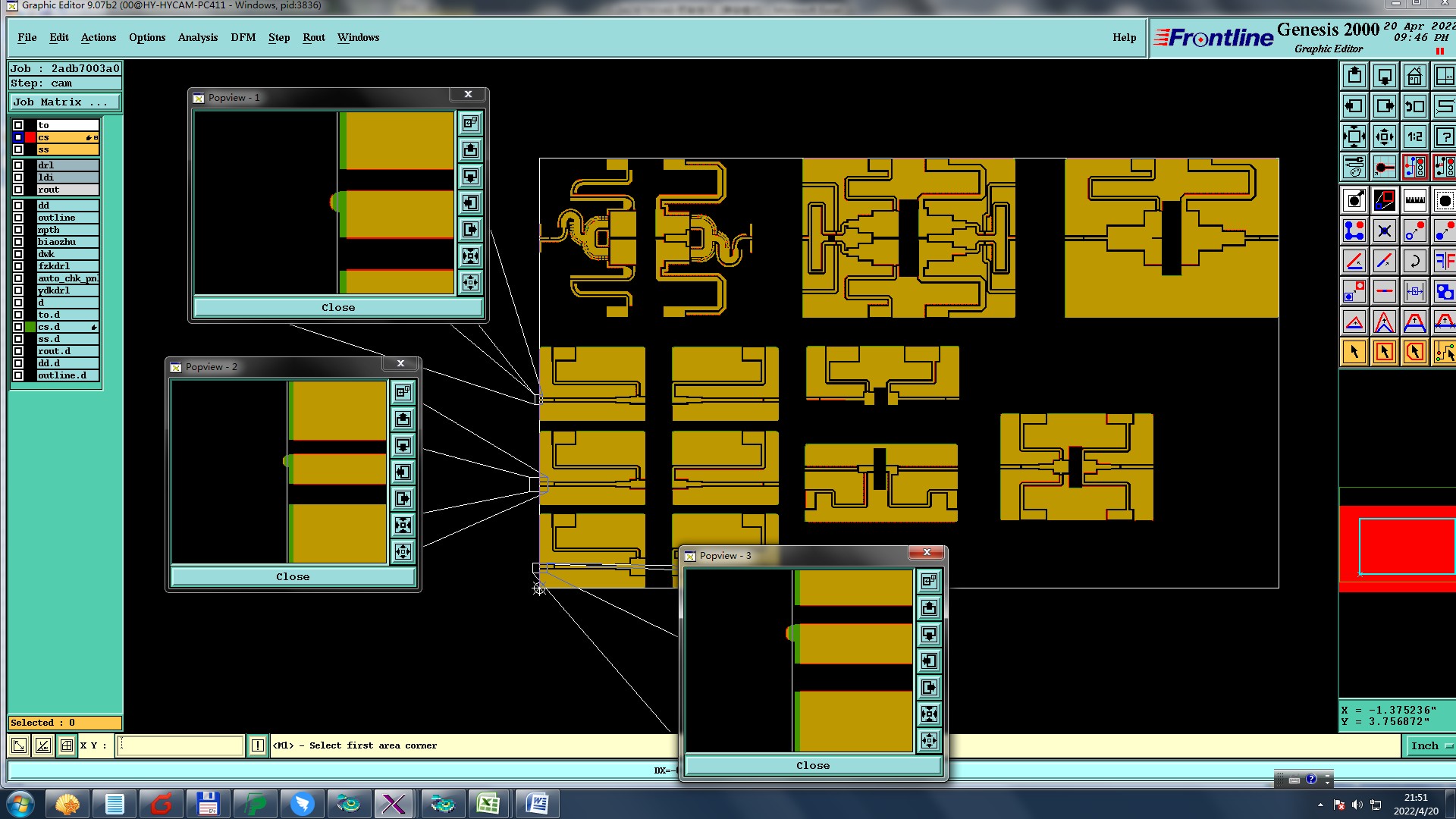Select the 'auto_chk_pnl' layer name
The height and width of the screenshot is (819, 1456).
click(x=67, y=278)
